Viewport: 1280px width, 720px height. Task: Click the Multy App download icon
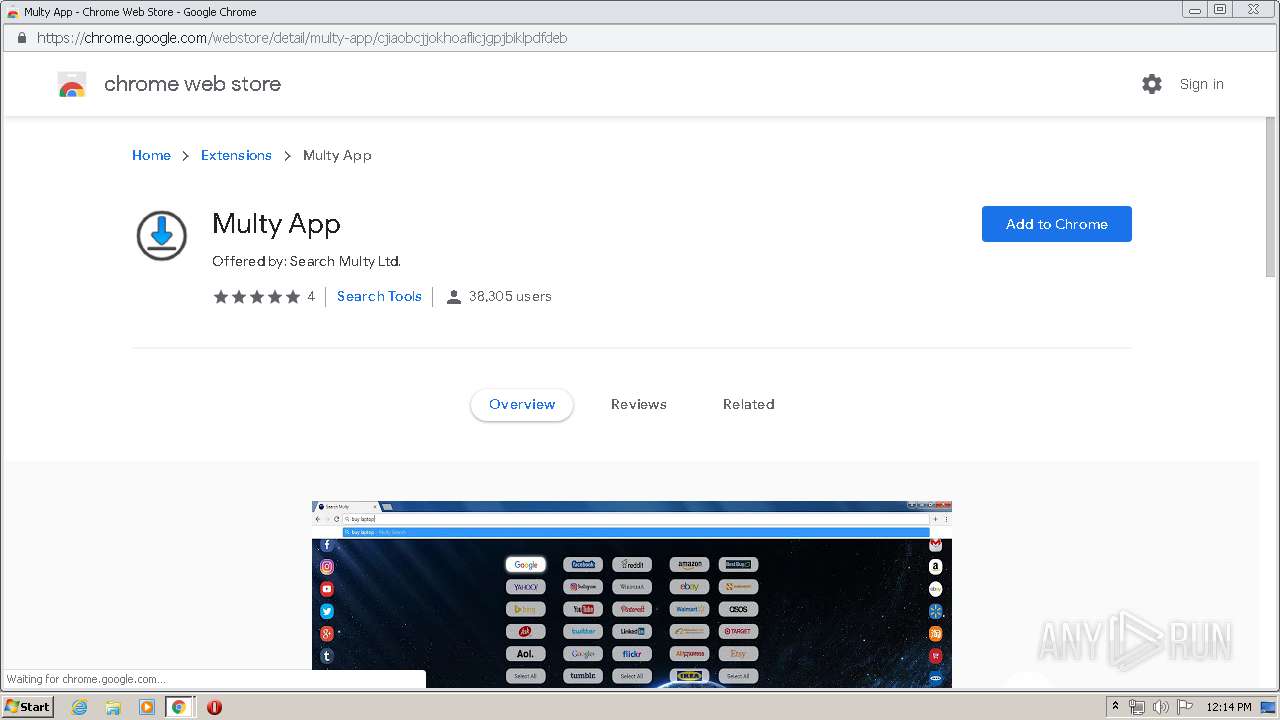(x=161, y=236)
